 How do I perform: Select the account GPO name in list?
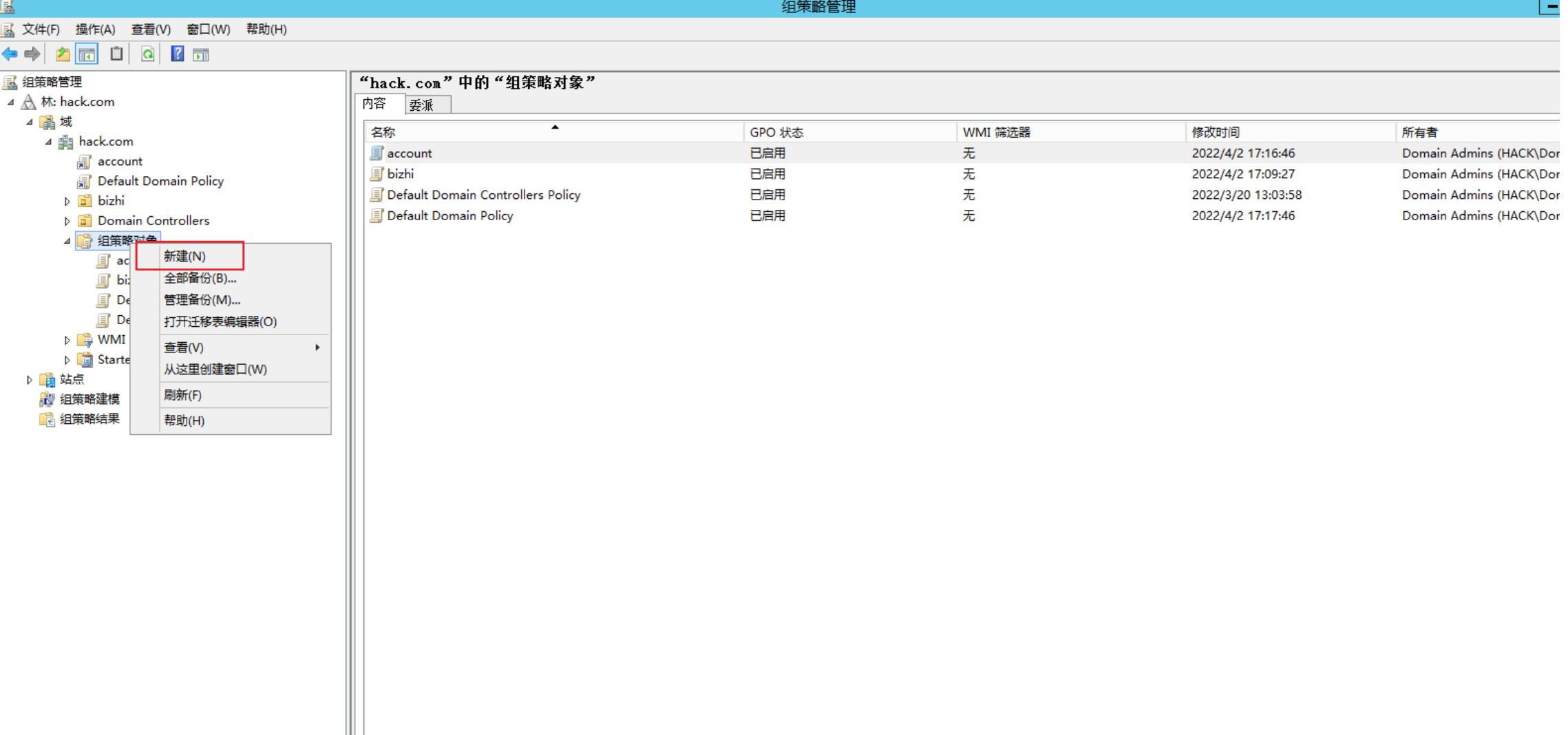tap(410, 153)
